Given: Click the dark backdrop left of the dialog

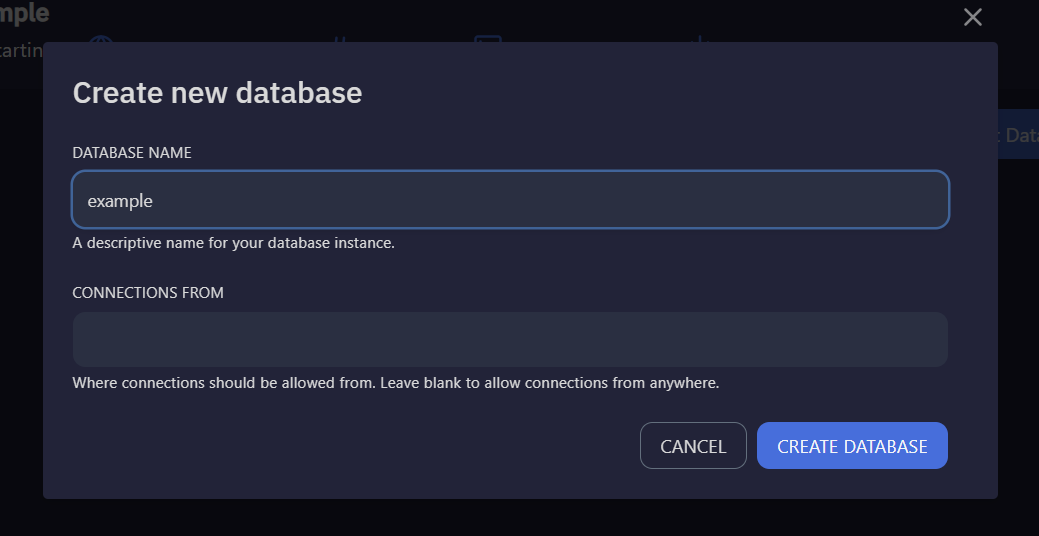Looking at the screenshot, I should tap(20, 300).
